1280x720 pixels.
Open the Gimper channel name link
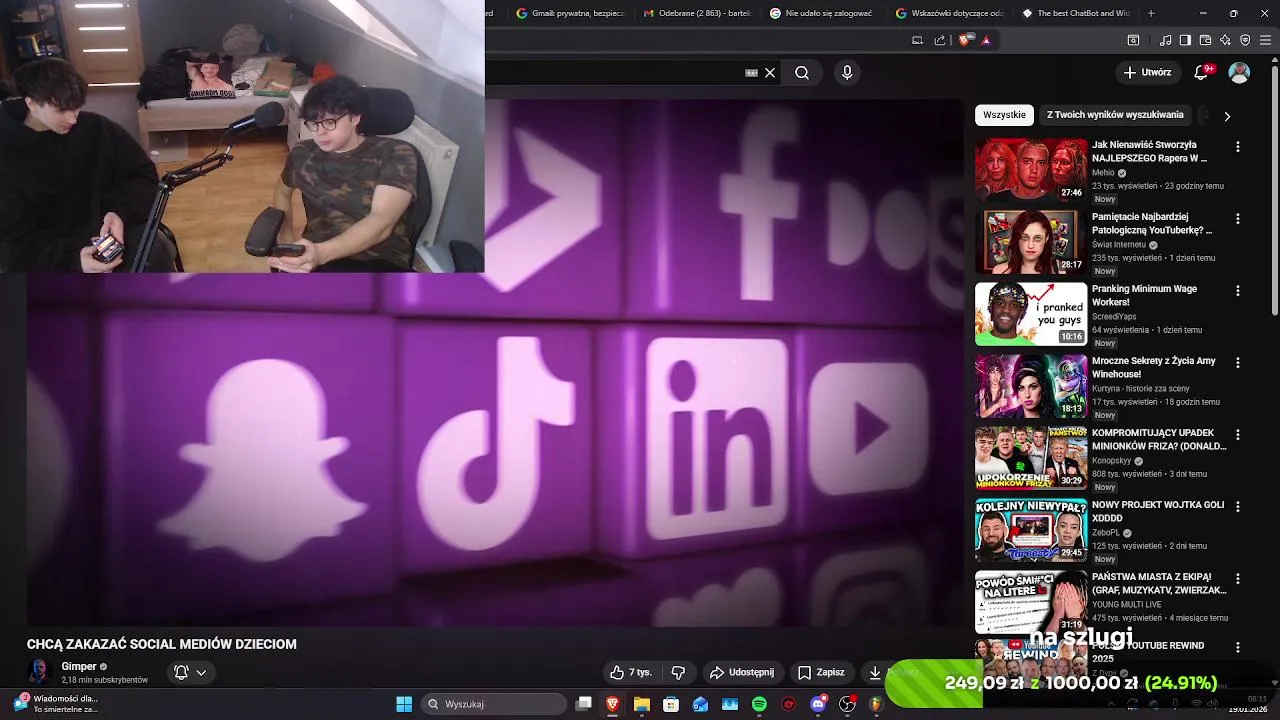pos(79,666)
